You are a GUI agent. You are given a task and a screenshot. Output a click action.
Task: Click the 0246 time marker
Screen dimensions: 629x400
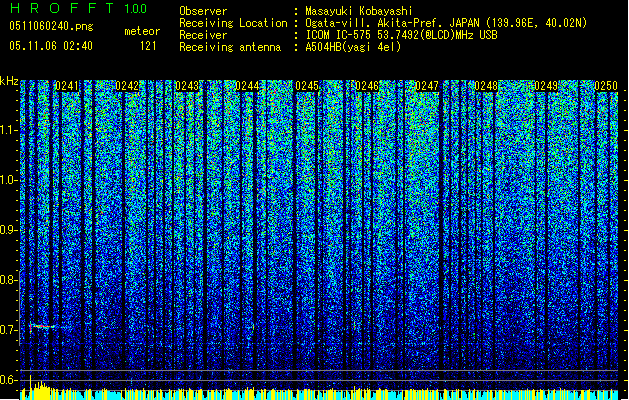[367, 86]
